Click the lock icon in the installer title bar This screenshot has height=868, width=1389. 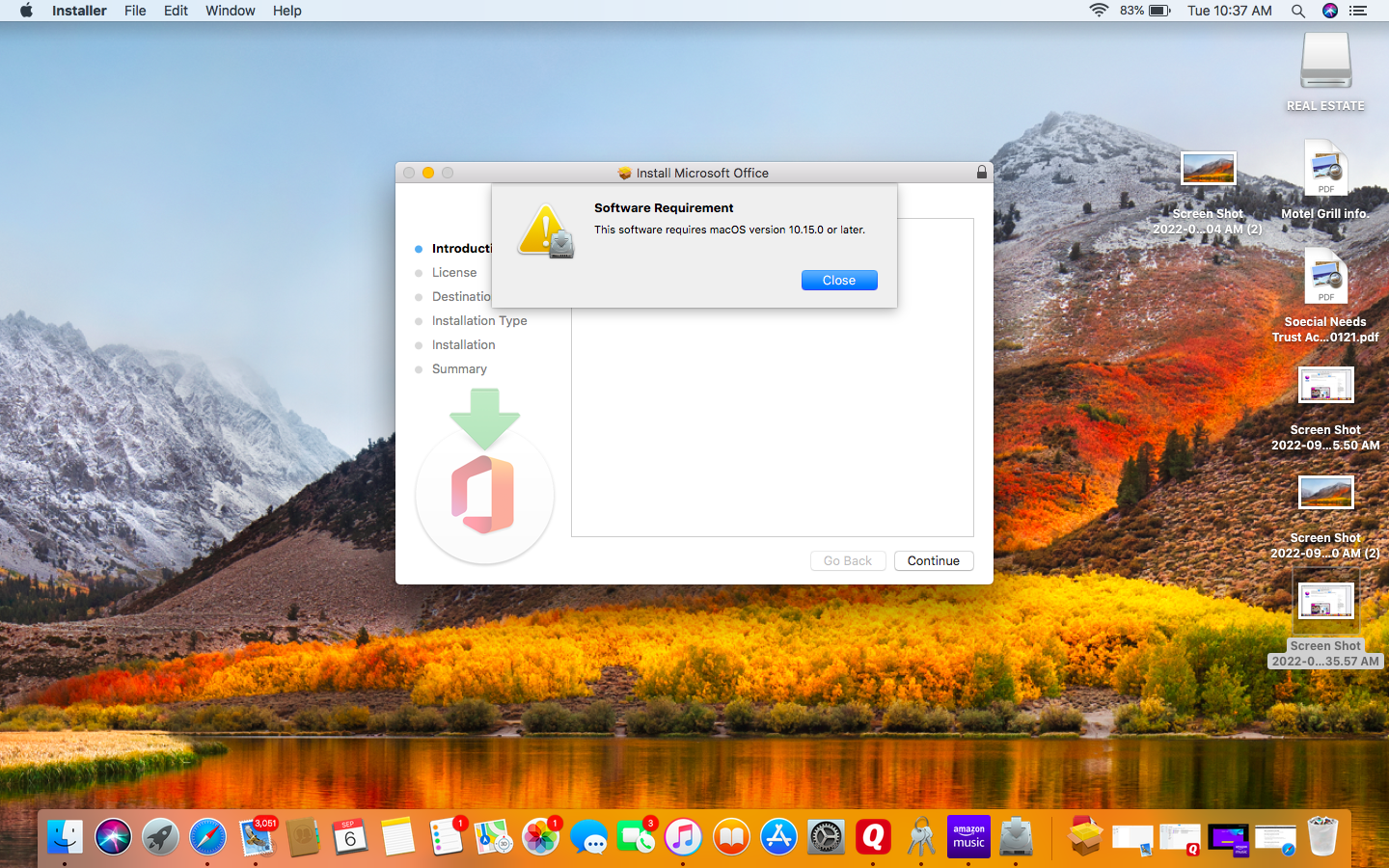(x=981, y=173)
